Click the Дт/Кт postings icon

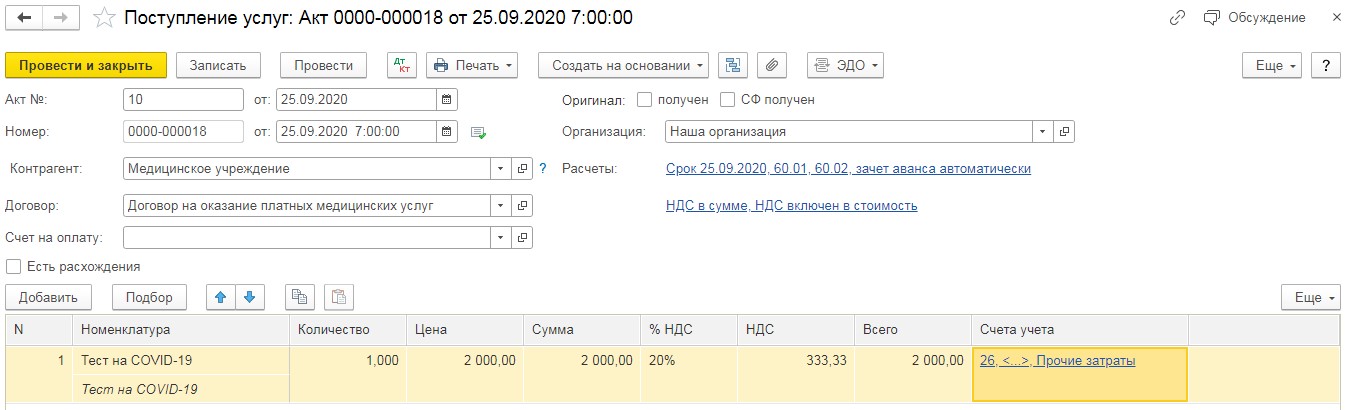pos(402,65)
